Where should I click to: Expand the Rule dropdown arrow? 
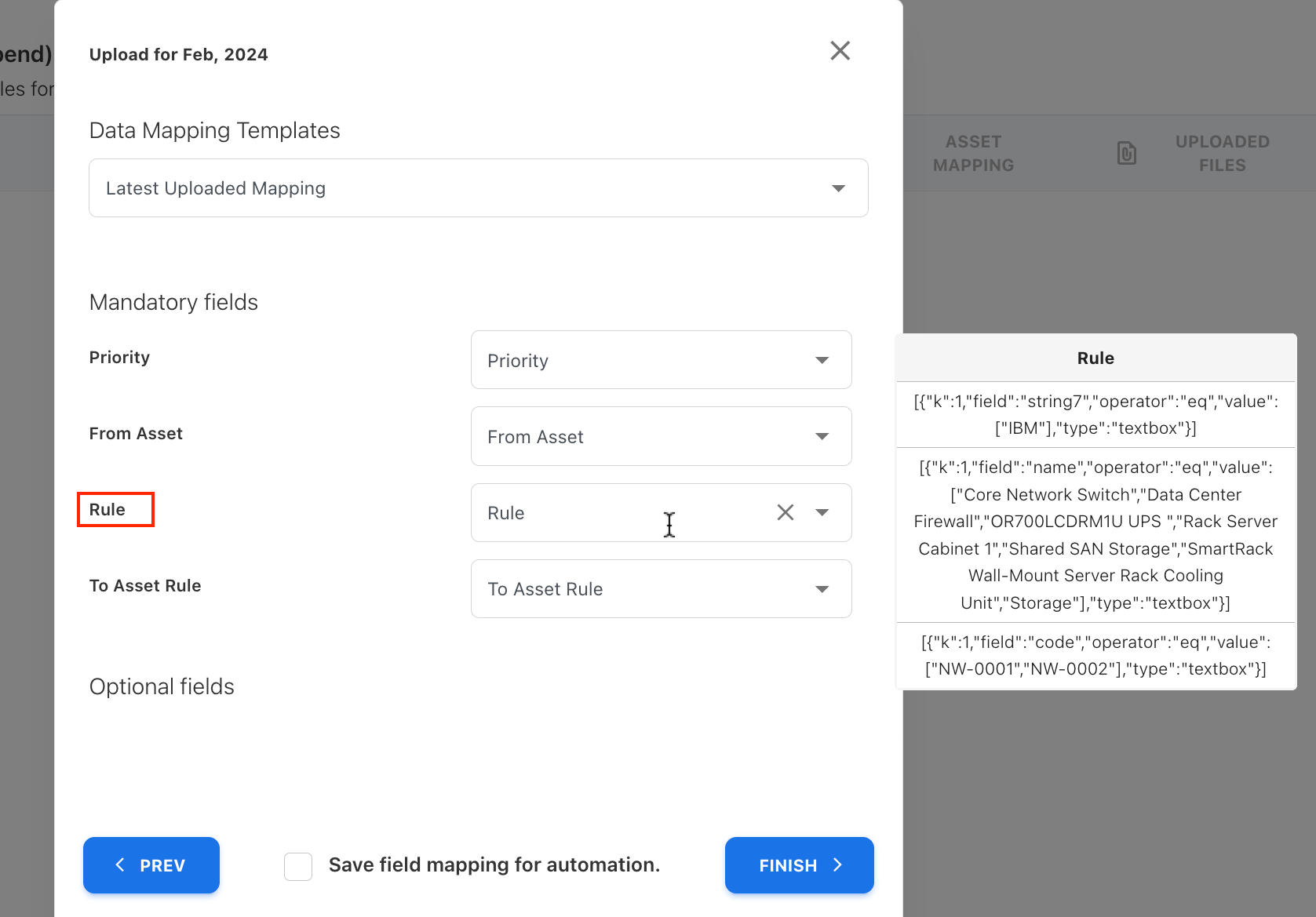click(822, 512)
